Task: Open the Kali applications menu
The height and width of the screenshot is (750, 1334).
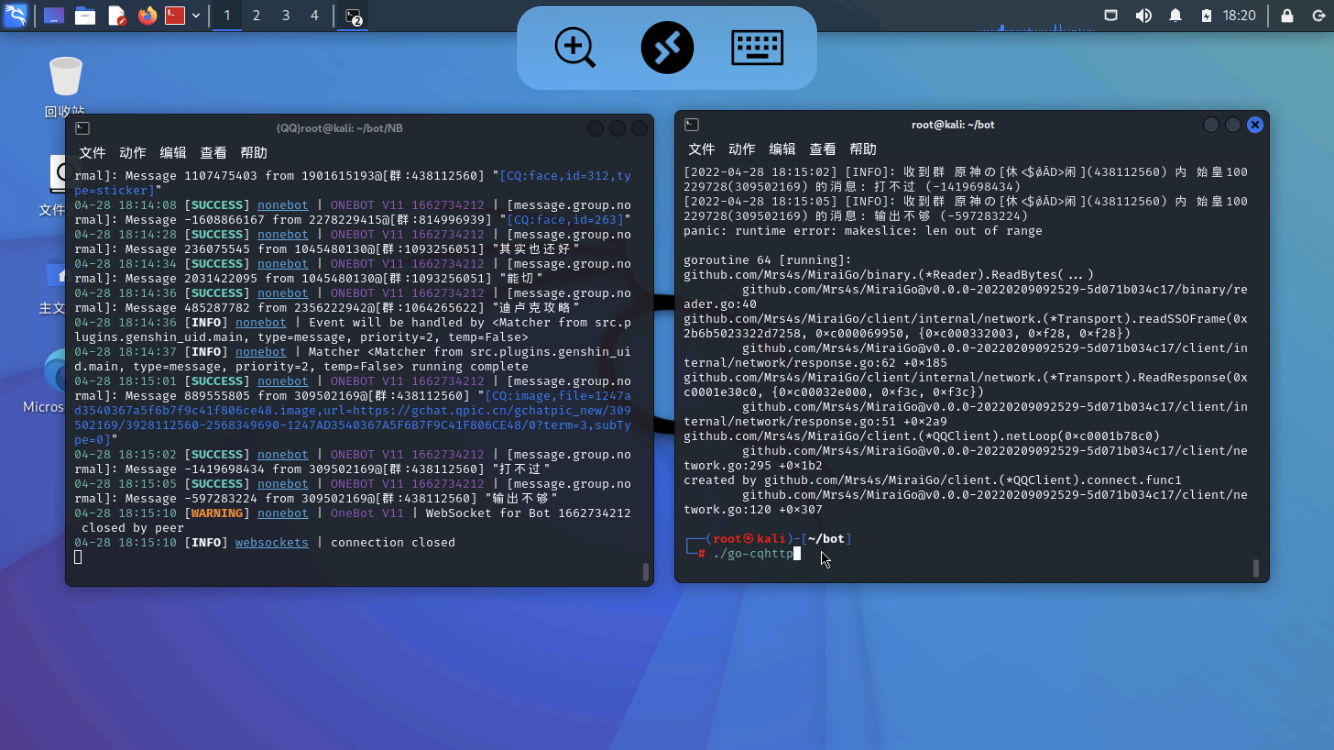Action: (x=15, y=15)
